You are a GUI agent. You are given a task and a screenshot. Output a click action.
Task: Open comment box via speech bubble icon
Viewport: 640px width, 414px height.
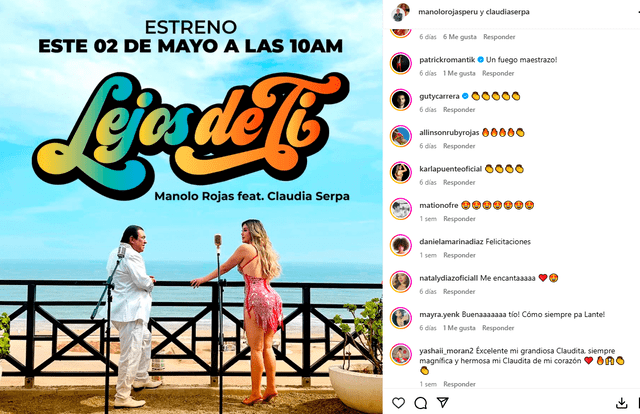click(x=420, y=403)
